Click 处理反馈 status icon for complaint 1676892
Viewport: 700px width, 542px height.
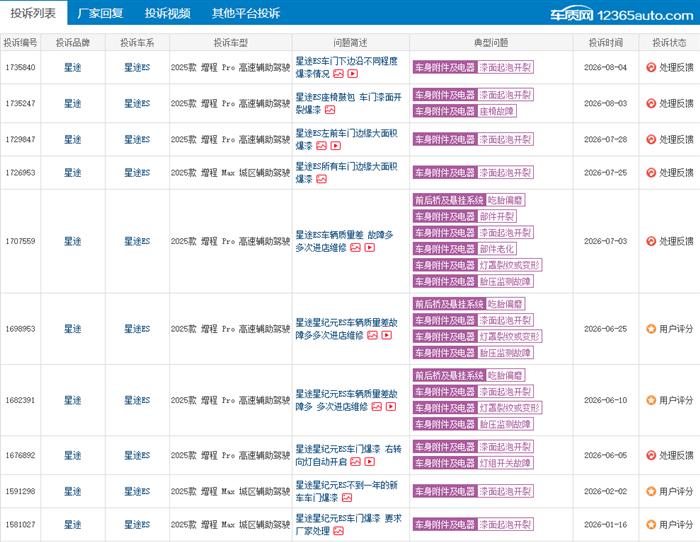pyautogui.click(x=651, y=455)
